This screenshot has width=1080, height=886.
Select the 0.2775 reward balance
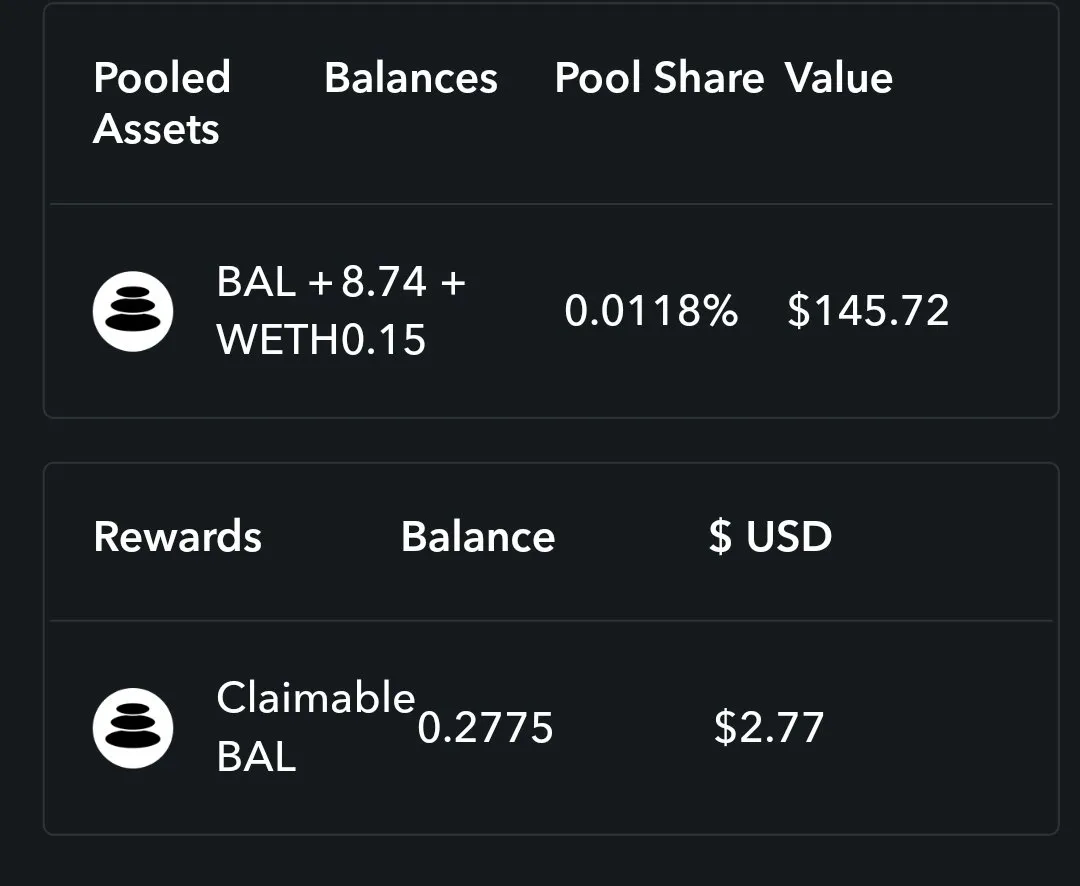[486, 728]
